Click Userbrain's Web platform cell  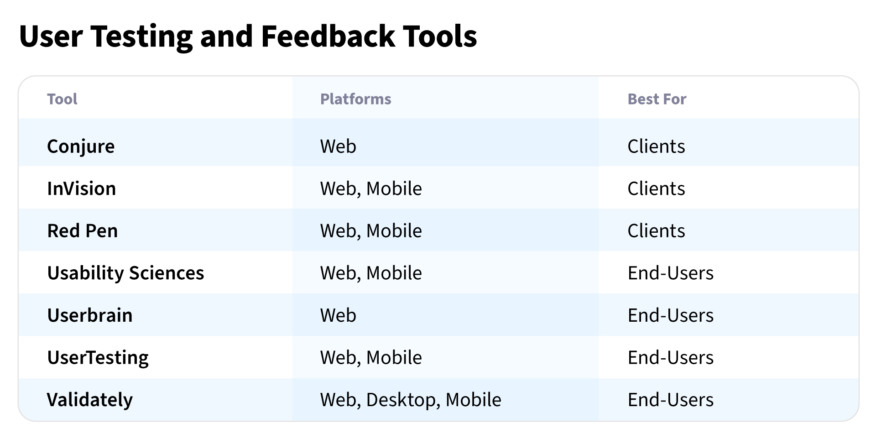pos(338,315)
